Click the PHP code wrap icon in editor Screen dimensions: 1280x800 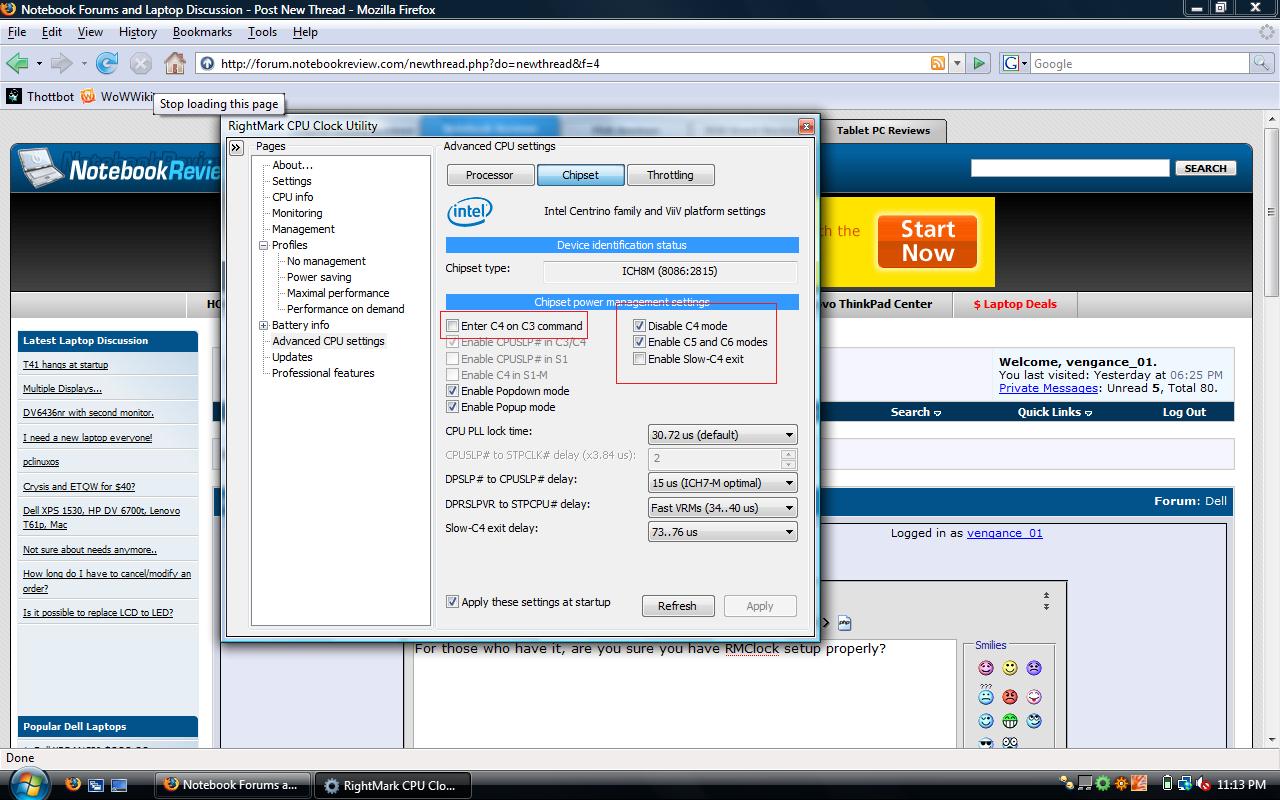coord(844,623)
